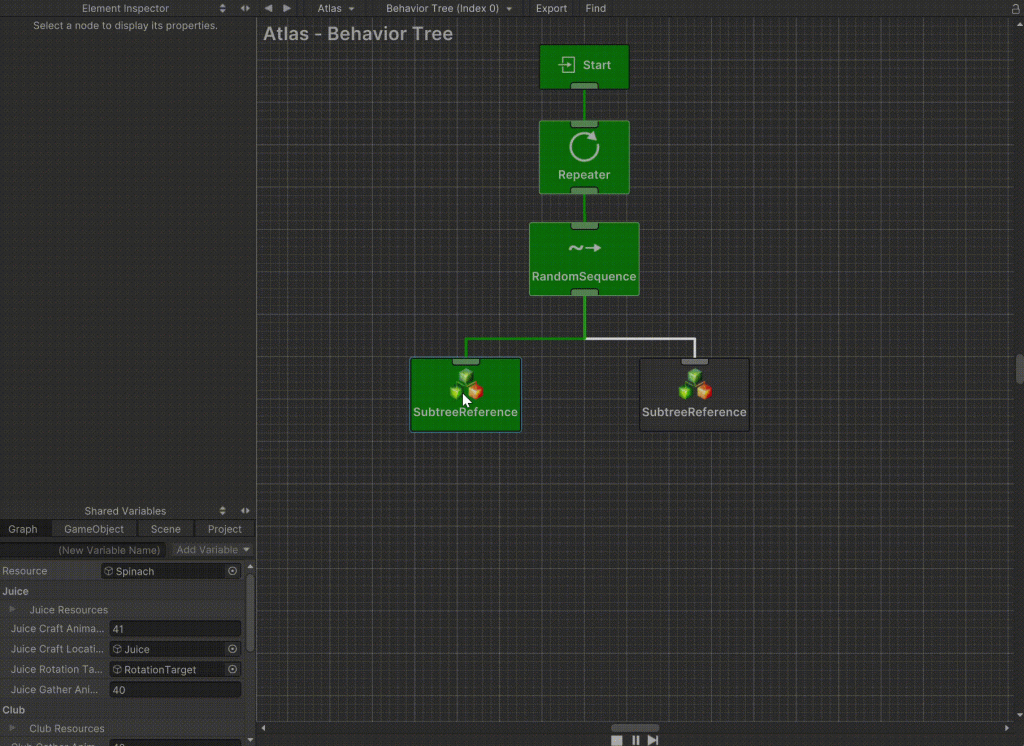Viewport: 1024px width, 746px height.
Task: Expand the Juice Resources list
Action: coord(13,610)
